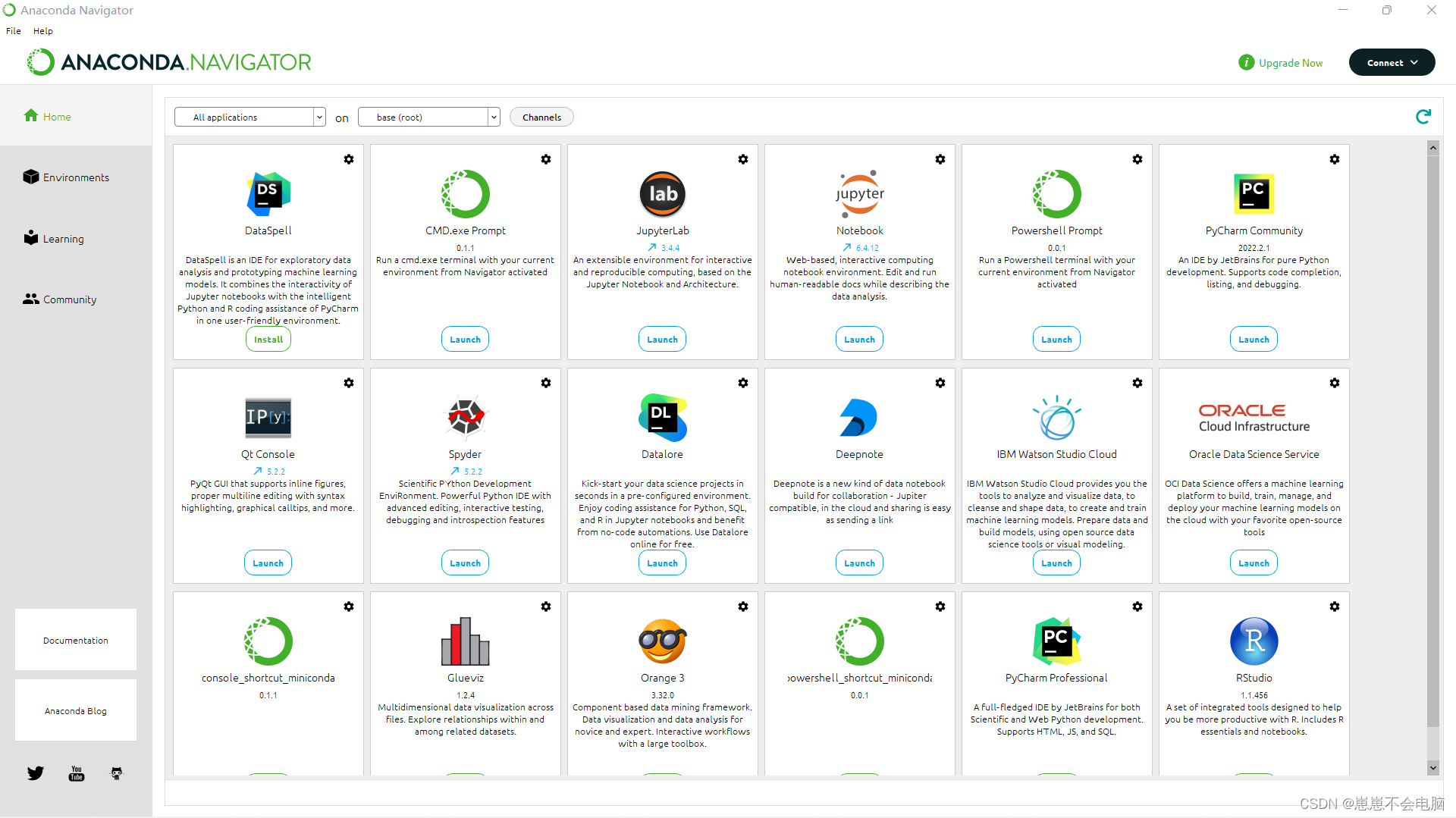Open settings gear on Deepnote card
The image size is (1456, 818).
tap(940, 383)
